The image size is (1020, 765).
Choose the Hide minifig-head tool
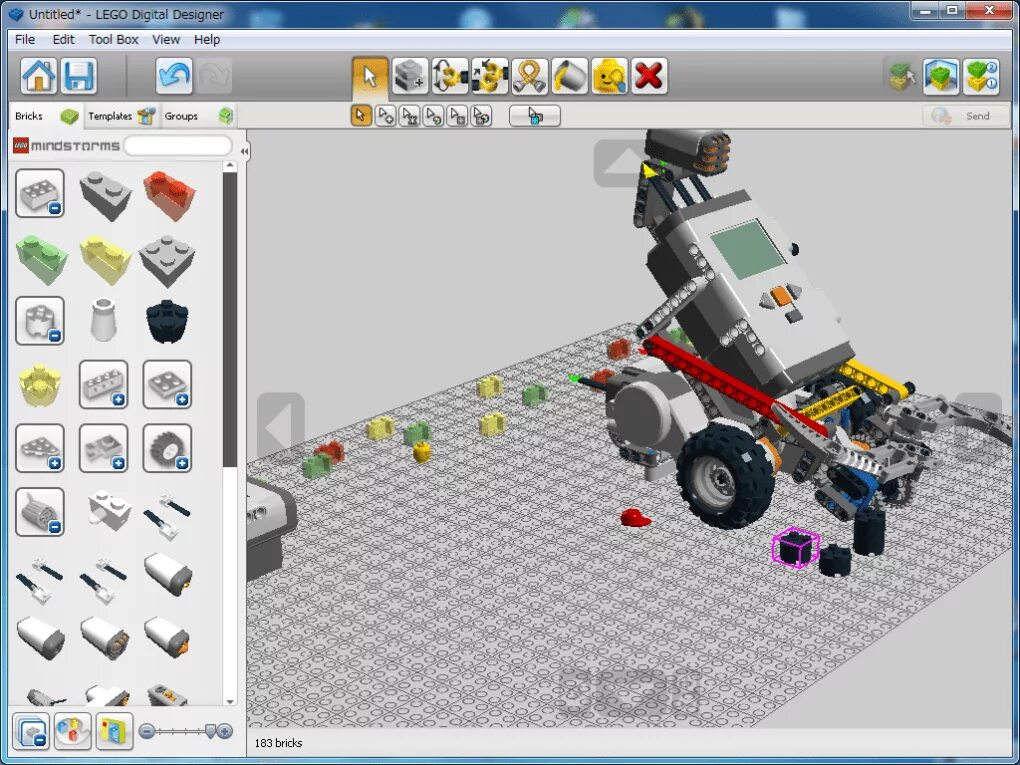pos(610,76)
